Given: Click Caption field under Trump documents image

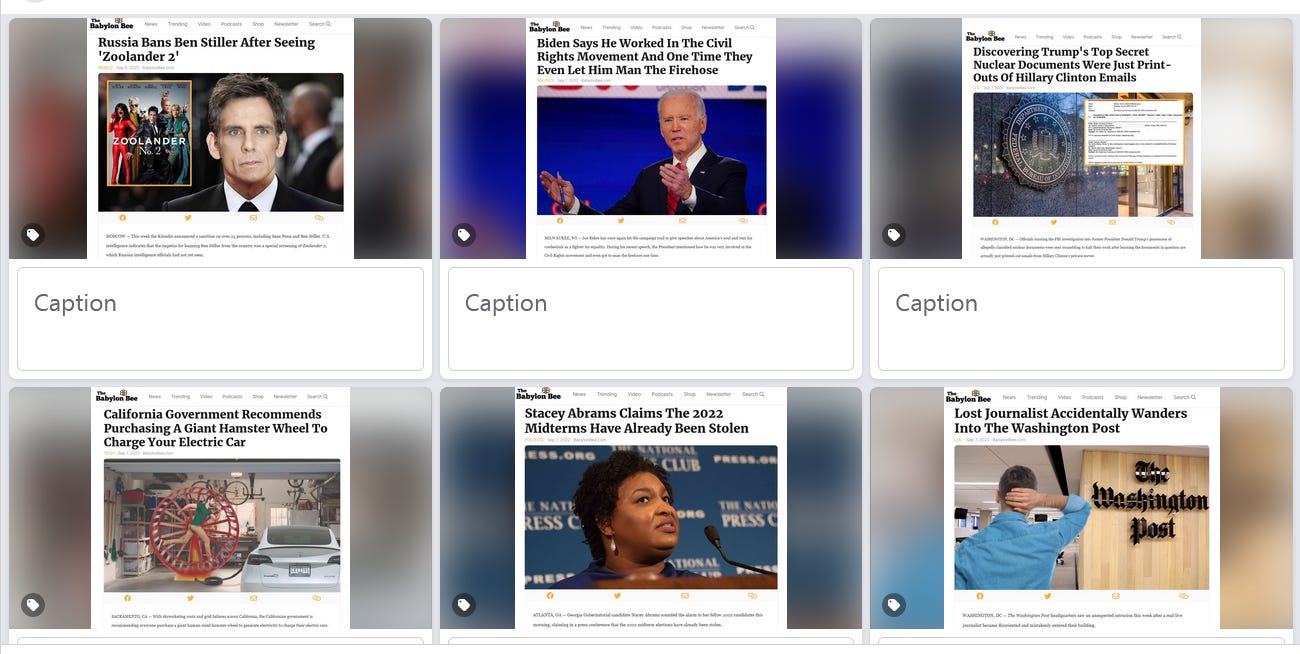Looking at the screenshot, I should pyautogui.click(x=1081, y=319).
